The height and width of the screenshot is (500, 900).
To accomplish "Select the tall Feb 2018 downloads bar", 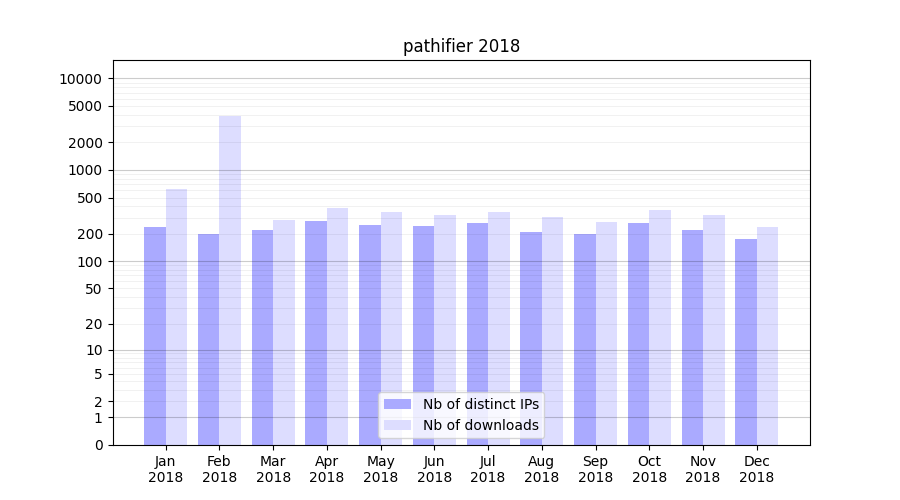I will pyautogui.click(x=230, y=280).
